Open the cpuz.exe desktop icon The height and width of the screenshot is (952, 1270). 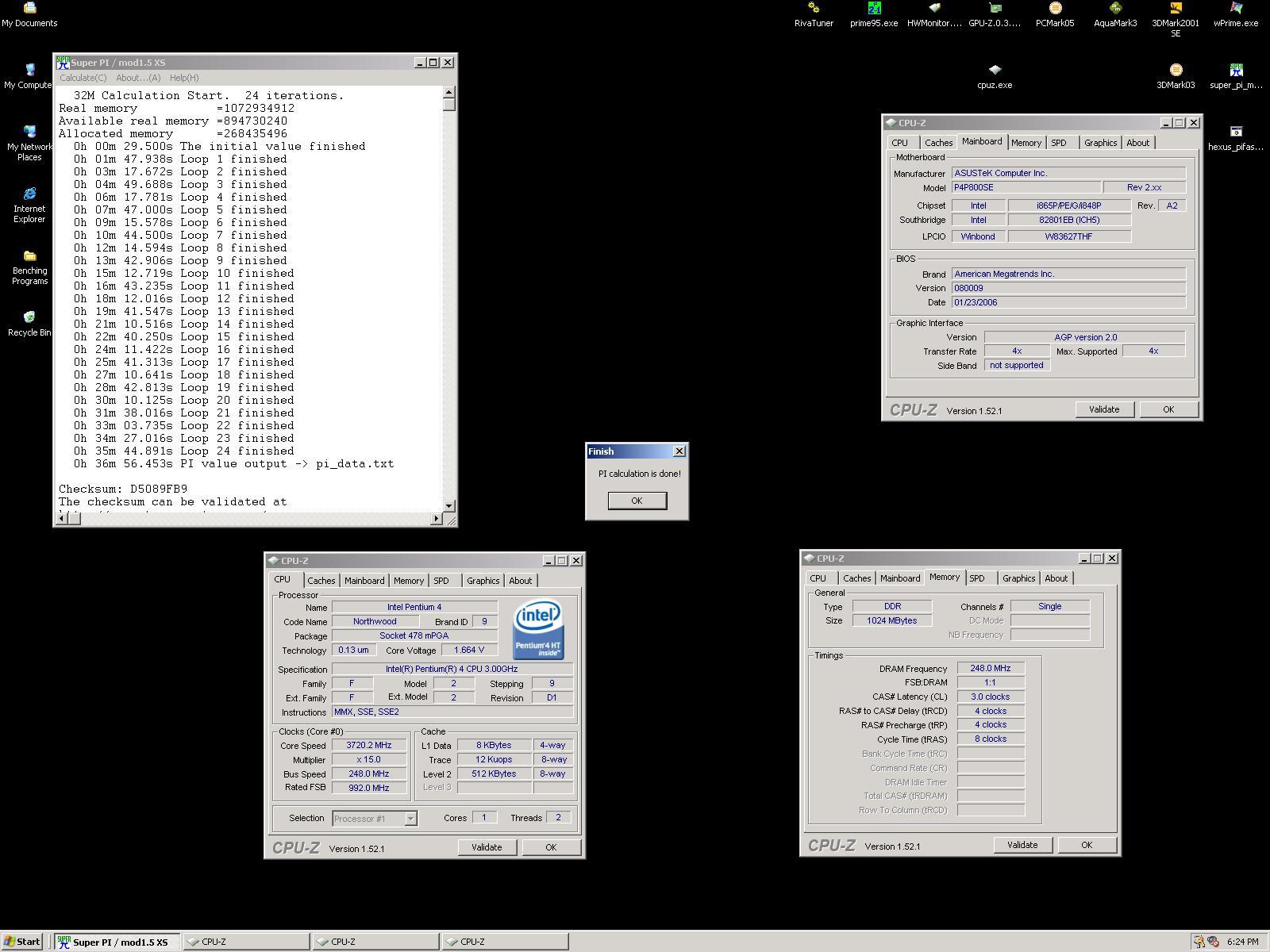(x=995, y=76)
